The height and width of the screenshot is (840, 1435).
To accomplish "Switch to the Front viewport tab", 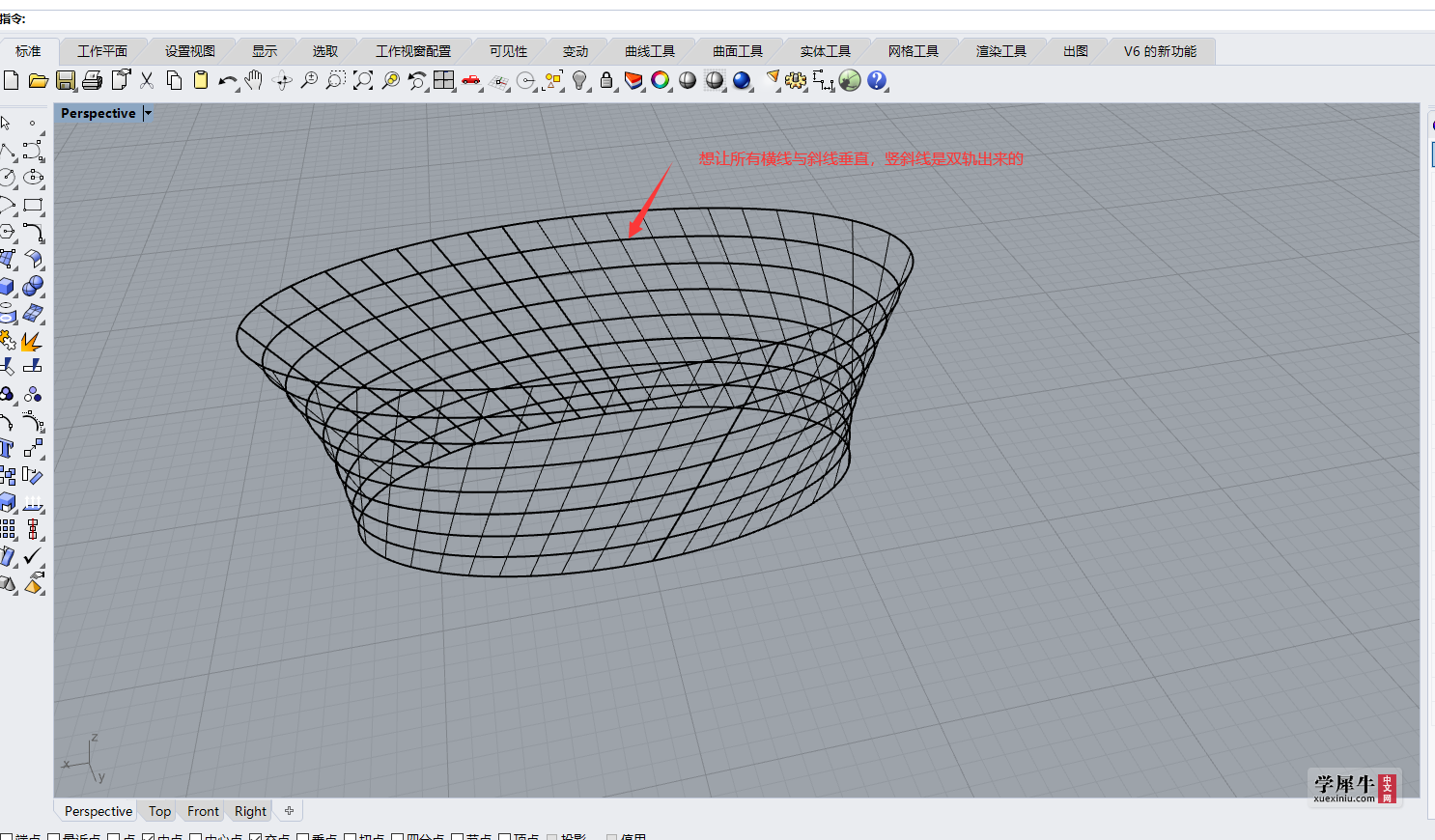I will coord(203,811).
